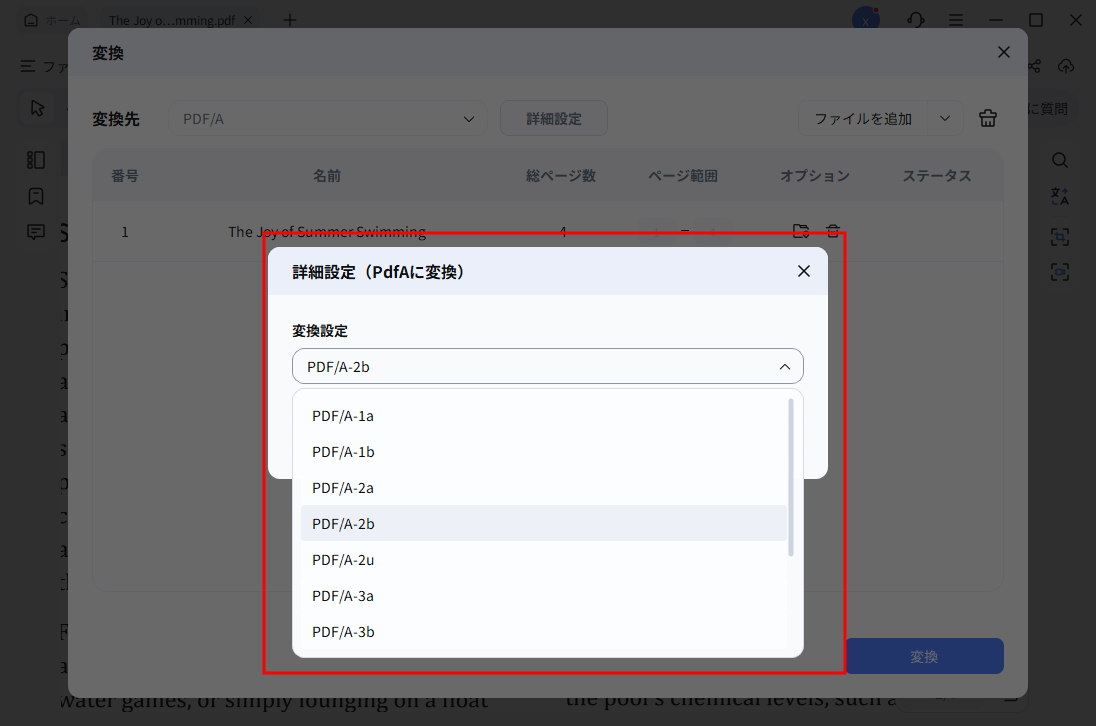Open the bookmarks panel
The height and width of the screenshot is (726, 1096).
point(36,196)
